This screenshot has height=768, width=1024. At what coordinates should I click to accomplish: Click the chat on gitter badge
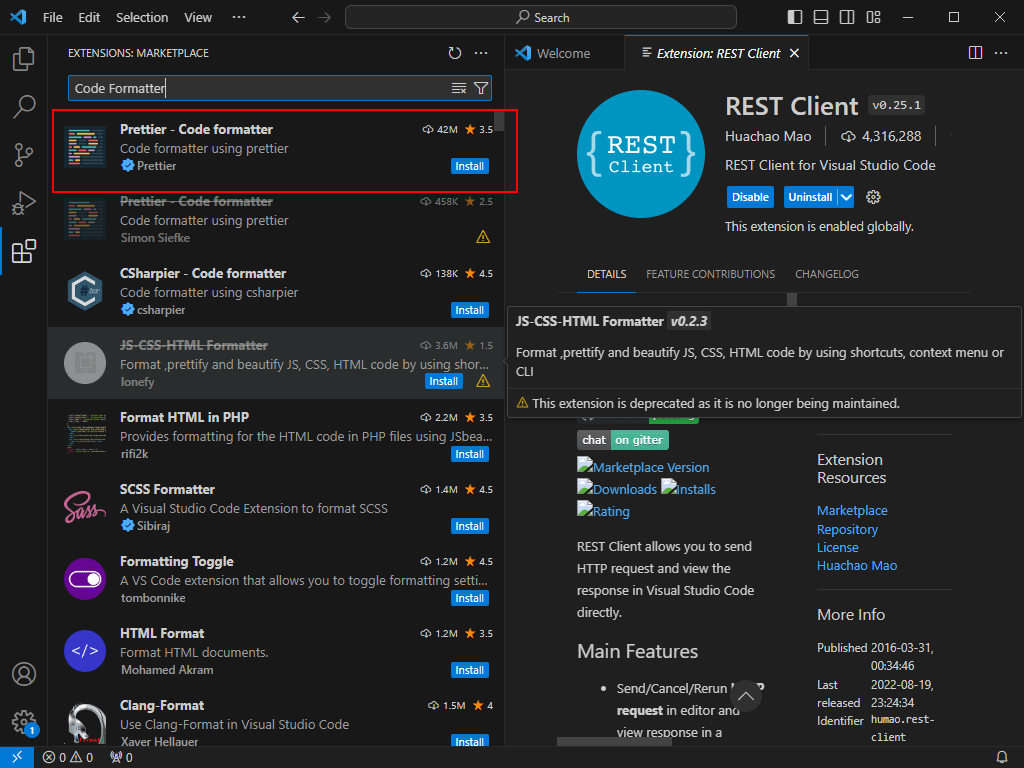(622, 440)
